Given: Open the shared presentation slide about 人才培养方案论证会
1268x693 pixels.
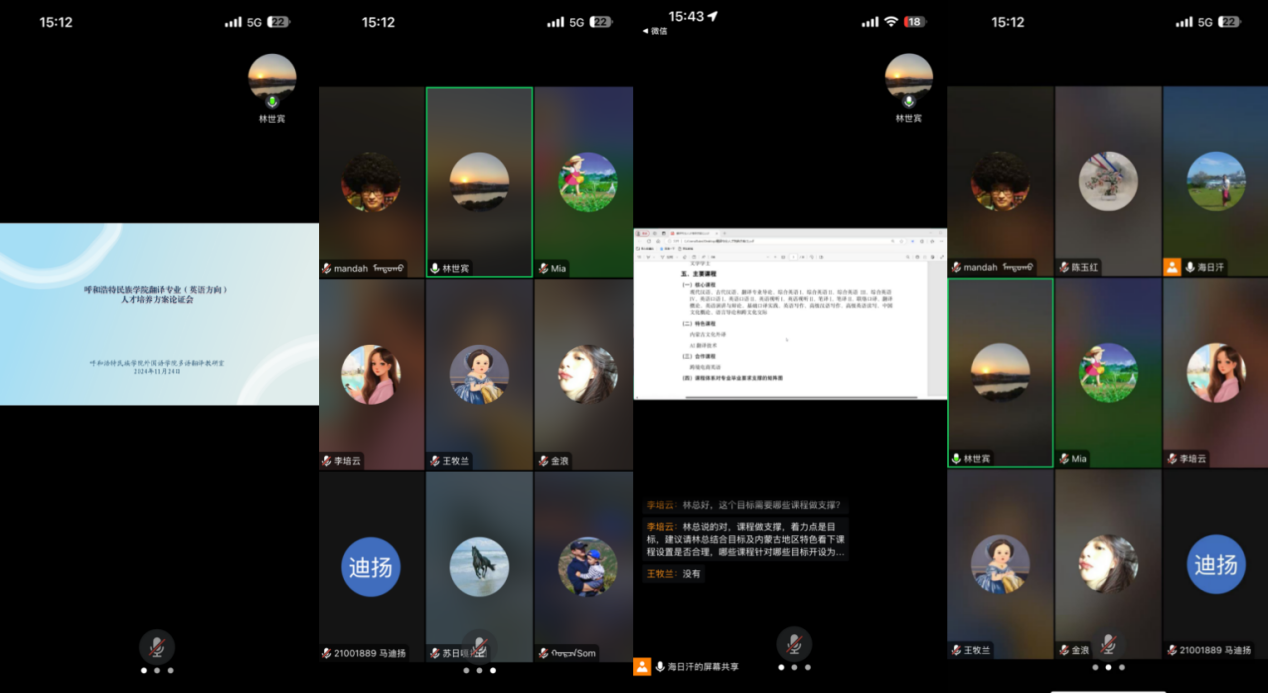Looking at the screenshot, I should (159, 313).
